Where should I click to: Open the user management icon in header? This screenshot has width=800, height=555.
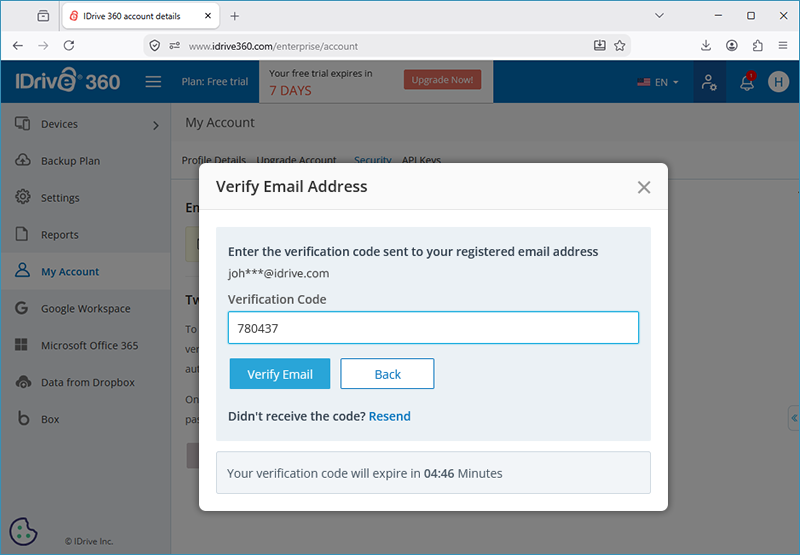coord(709,82)
